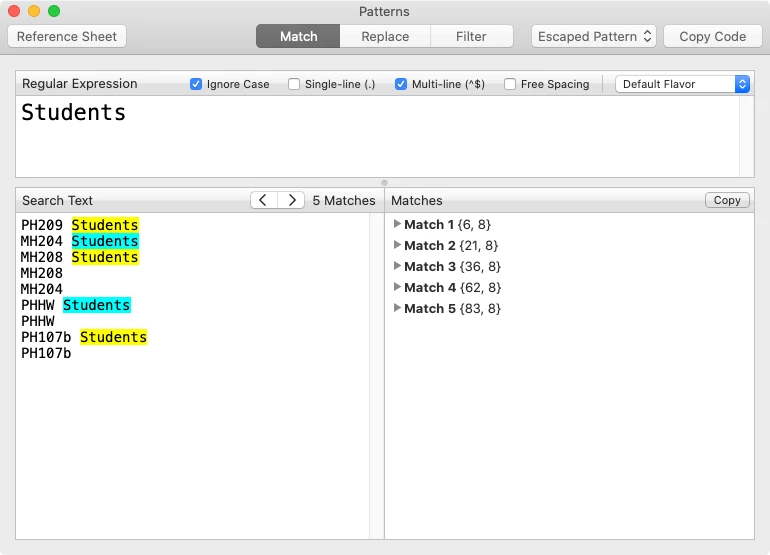Switch to the Match tab
This screenshot has height=555, width=770.
point(298,36)
